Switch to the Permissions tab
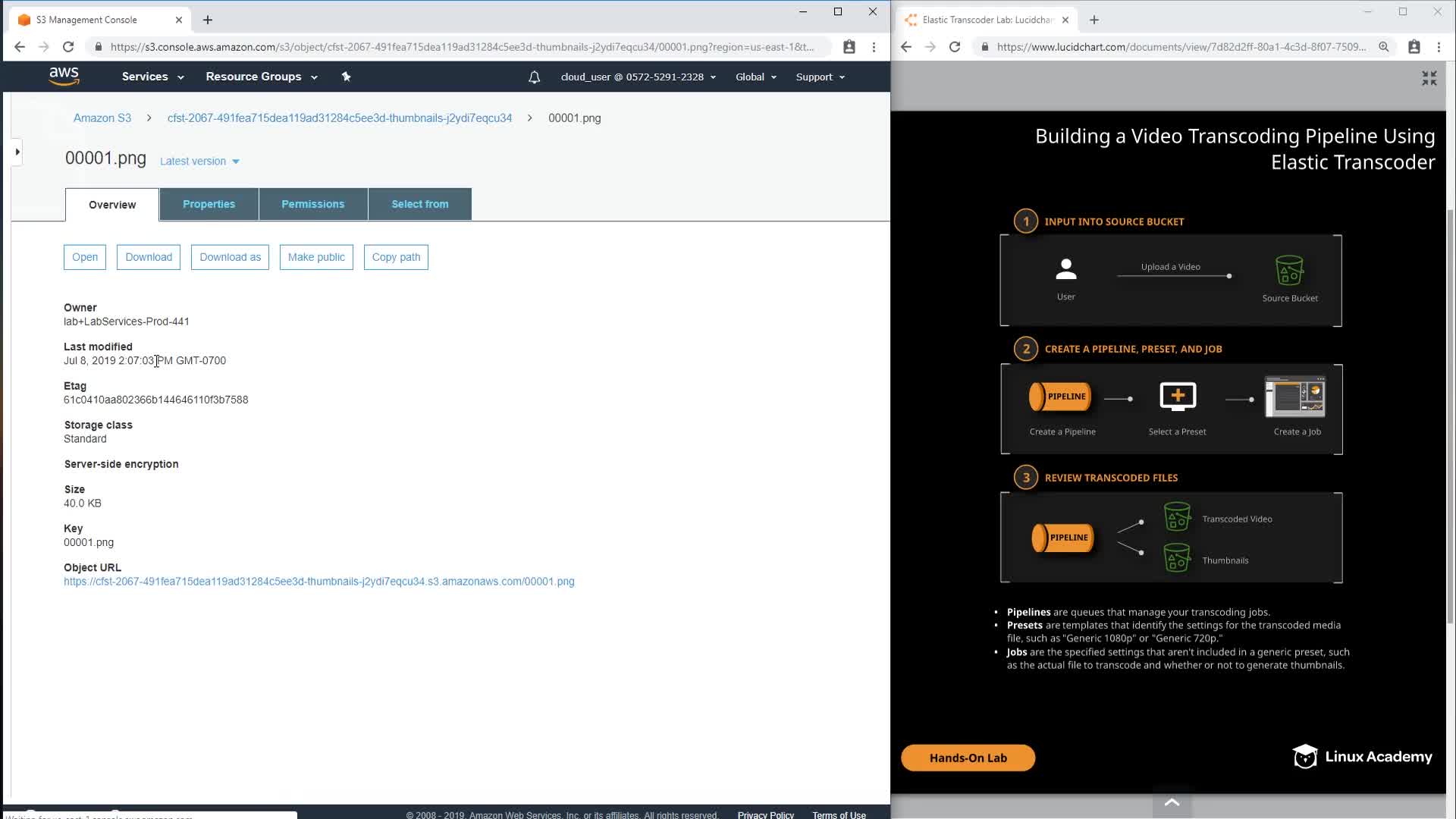The image size is (1456, 819). 312,204
